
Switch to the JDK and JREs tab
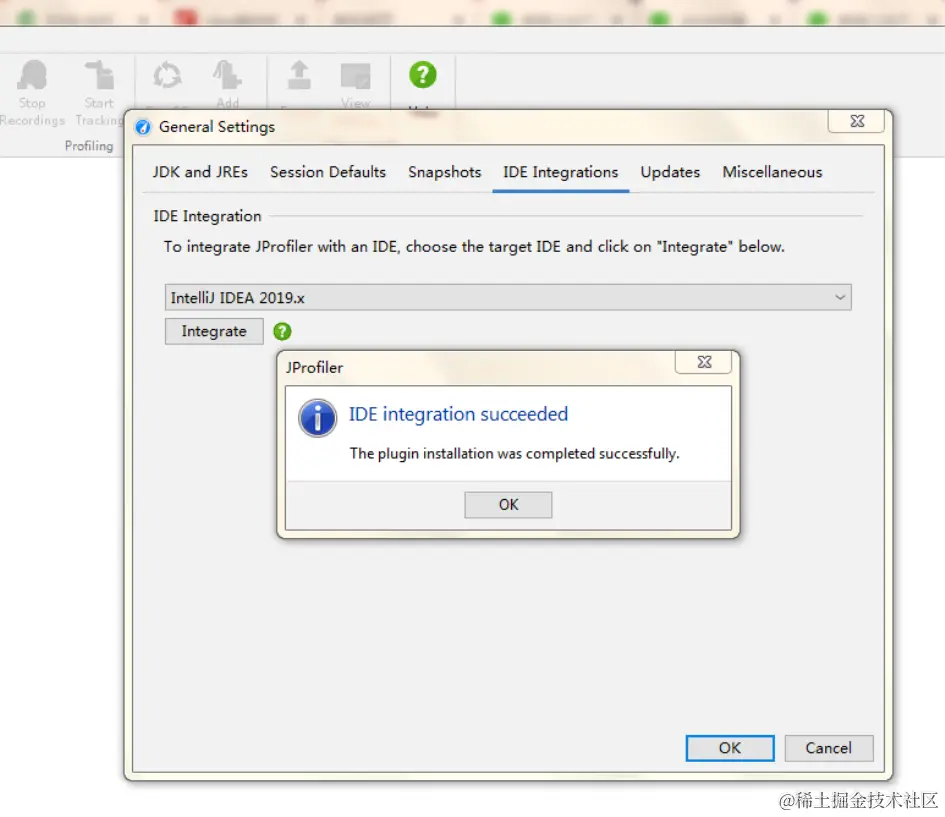200,172
